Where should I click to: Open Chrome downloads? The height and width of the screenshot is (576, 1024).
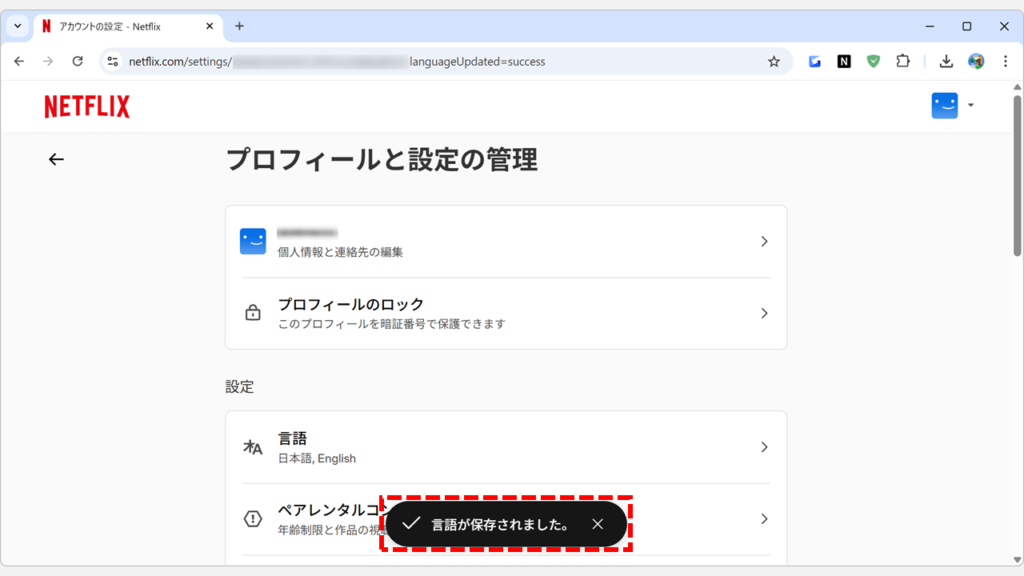[x=946, y=61]
